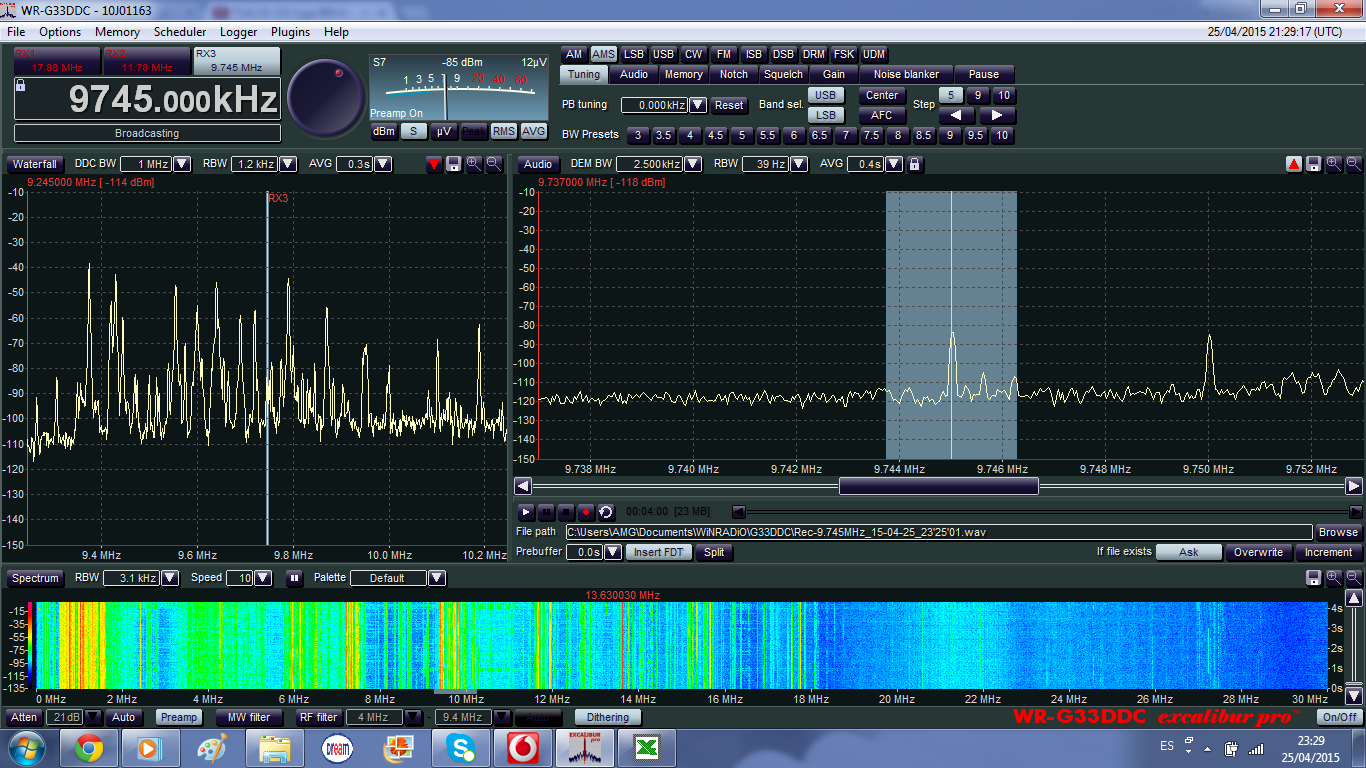Zoom out on the audio spectrum panel
Viewport: 1366px width, 768px height.
(x=1353, y=164)
